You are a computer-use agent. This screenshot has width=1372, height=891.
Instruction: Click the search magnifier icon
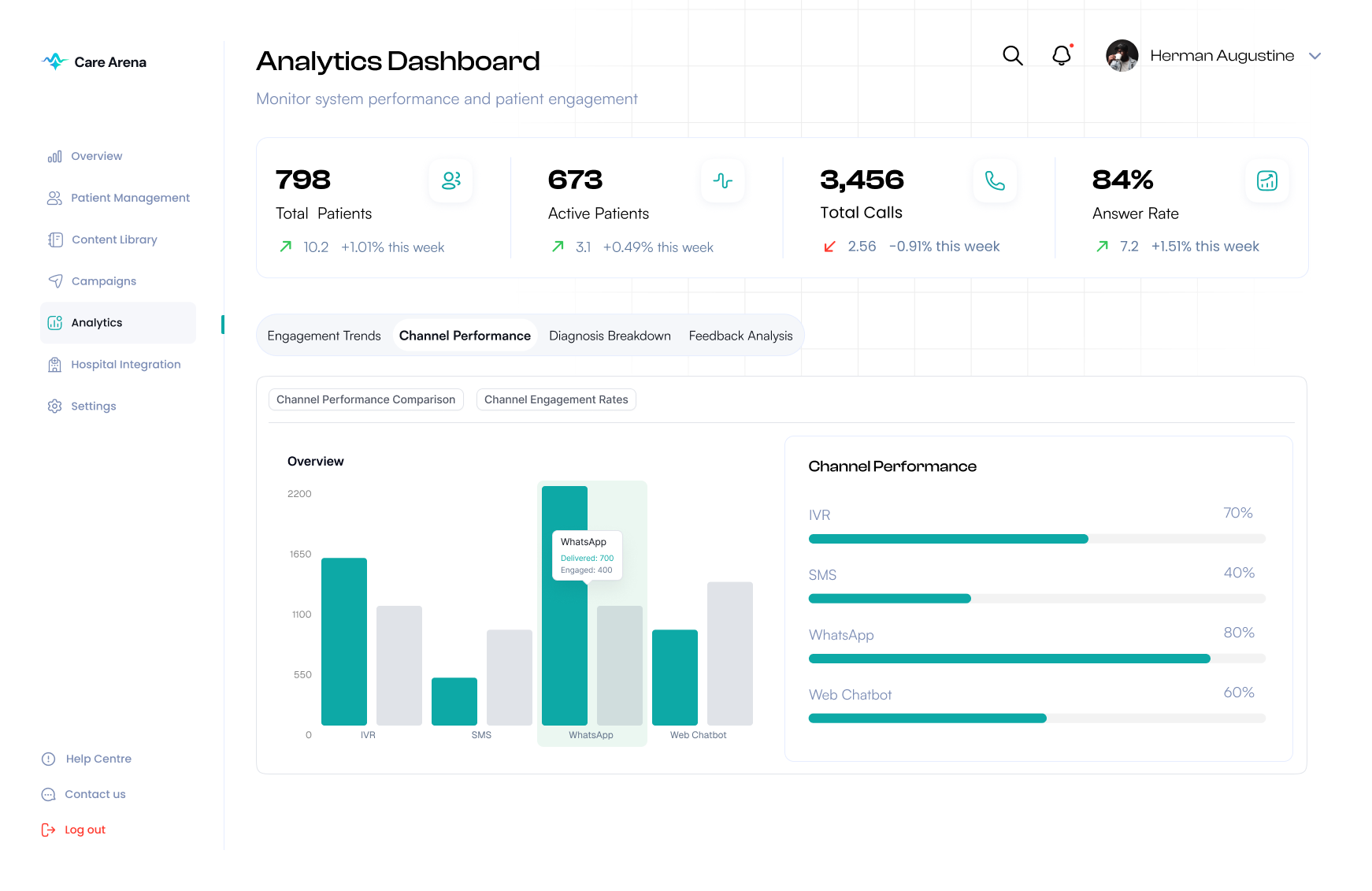1012,56
